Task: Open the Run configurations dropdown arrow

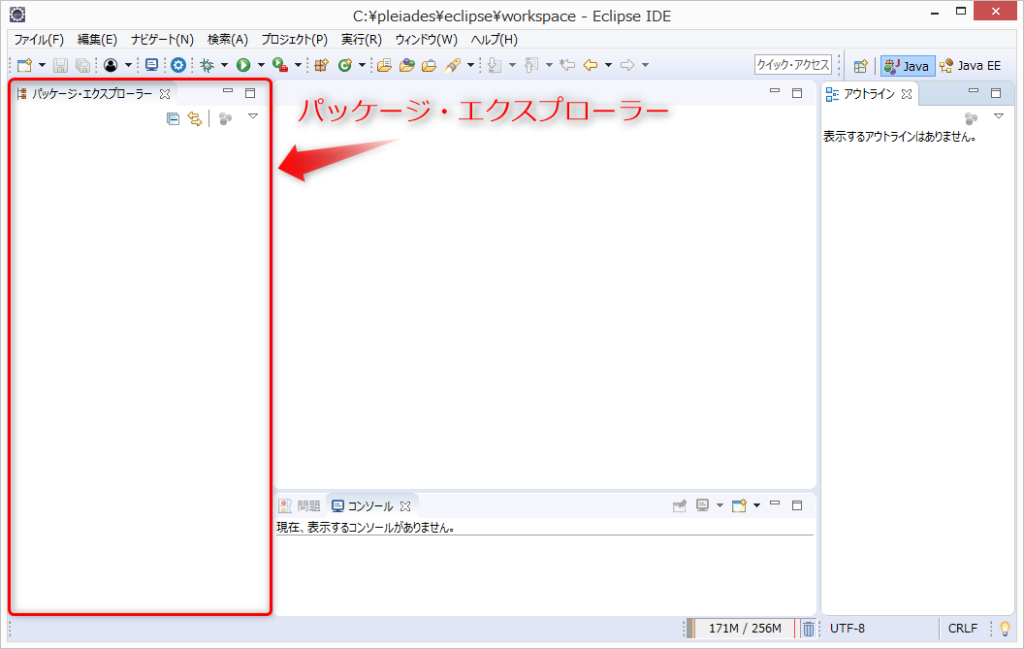Action: 261,65
